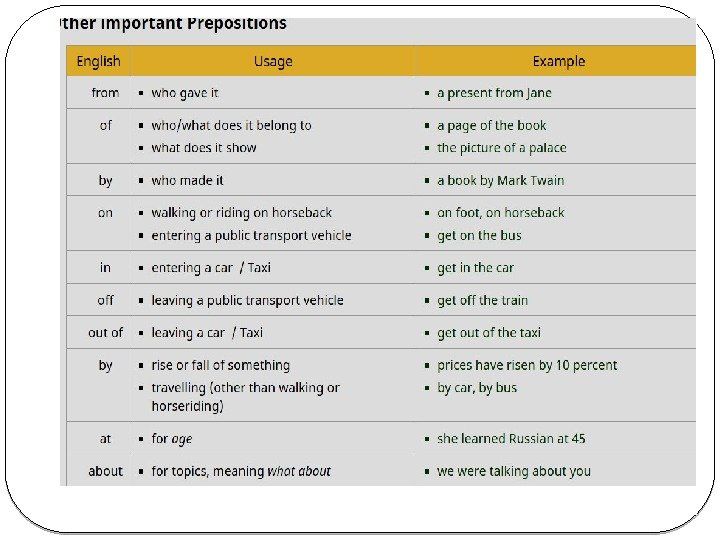Click 'a book by Mark Twain' example
Viewport: 720px width, 540px height.
coord(500,180)
